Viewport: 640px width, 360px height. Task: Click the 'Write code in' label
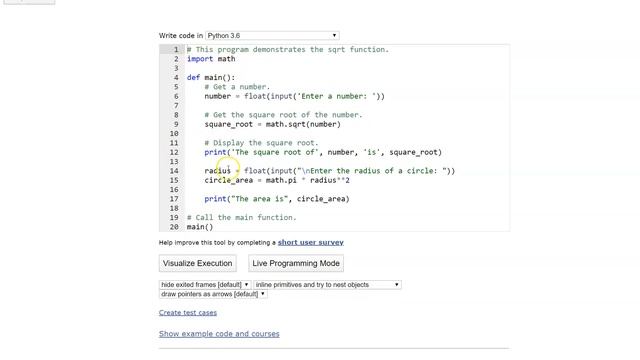click(x=181, y=36)
